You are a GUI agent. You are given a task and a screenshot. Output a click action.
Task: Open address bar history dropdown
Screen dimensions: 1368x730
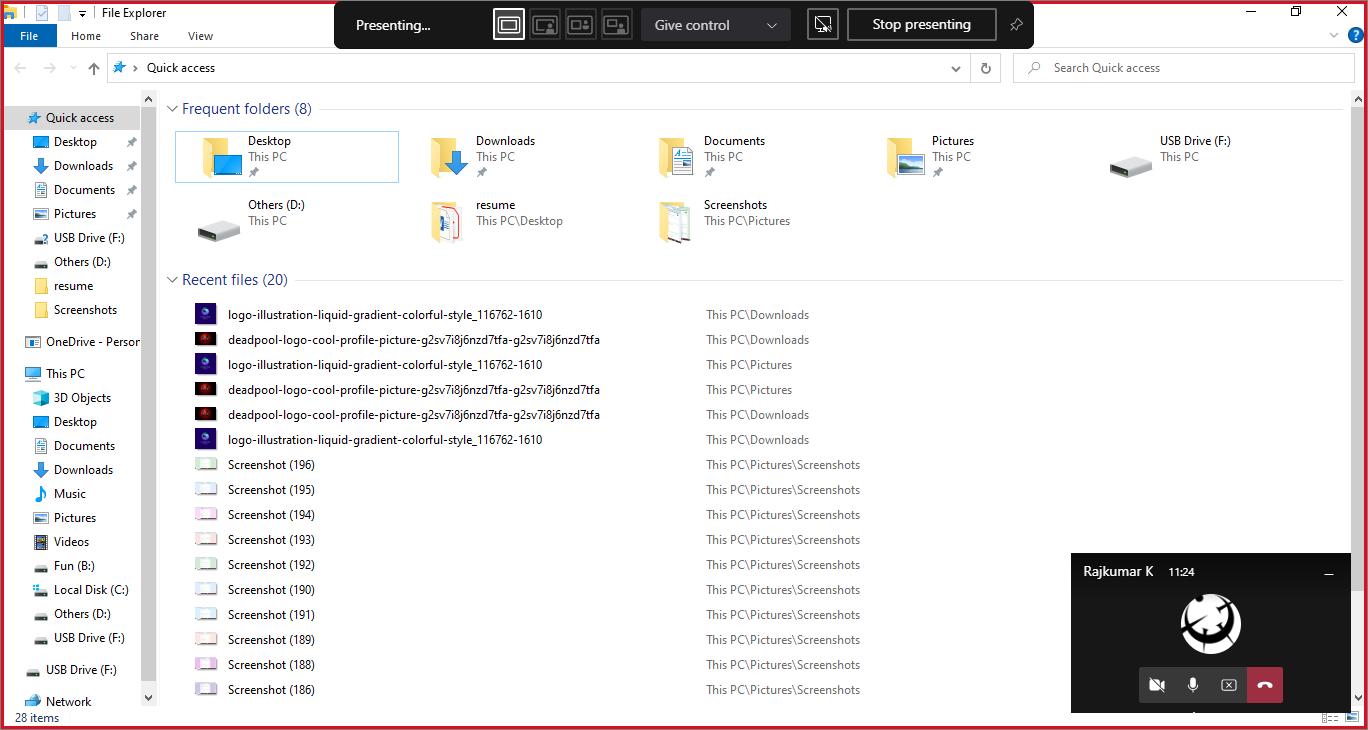(957, 68)
